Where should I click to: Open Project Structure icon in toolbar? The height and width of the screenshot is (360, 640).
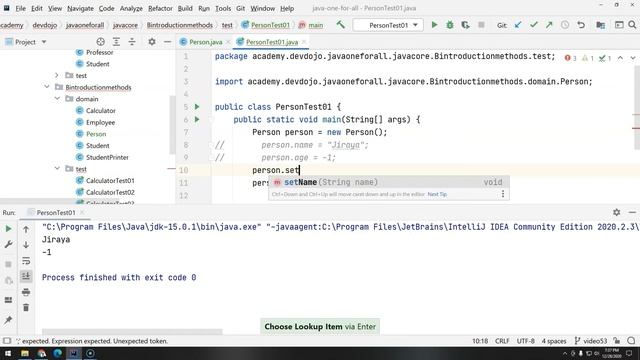coord(600,25)
